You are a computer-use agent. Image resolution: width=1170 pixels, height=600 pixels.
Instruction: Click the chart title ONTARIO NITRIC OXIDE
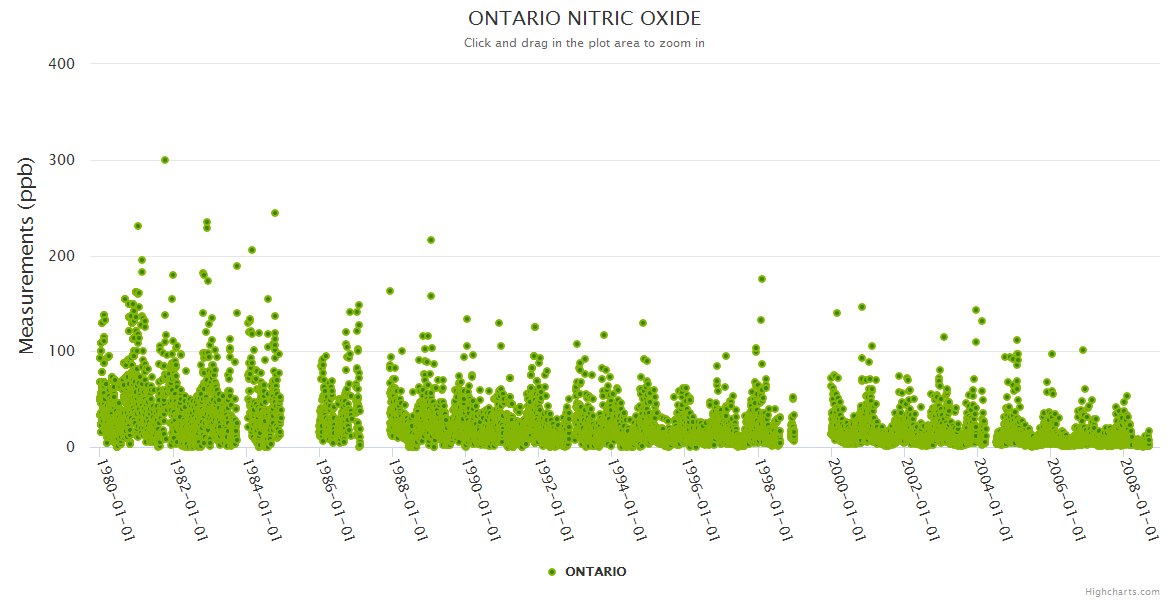coord(584,19)
